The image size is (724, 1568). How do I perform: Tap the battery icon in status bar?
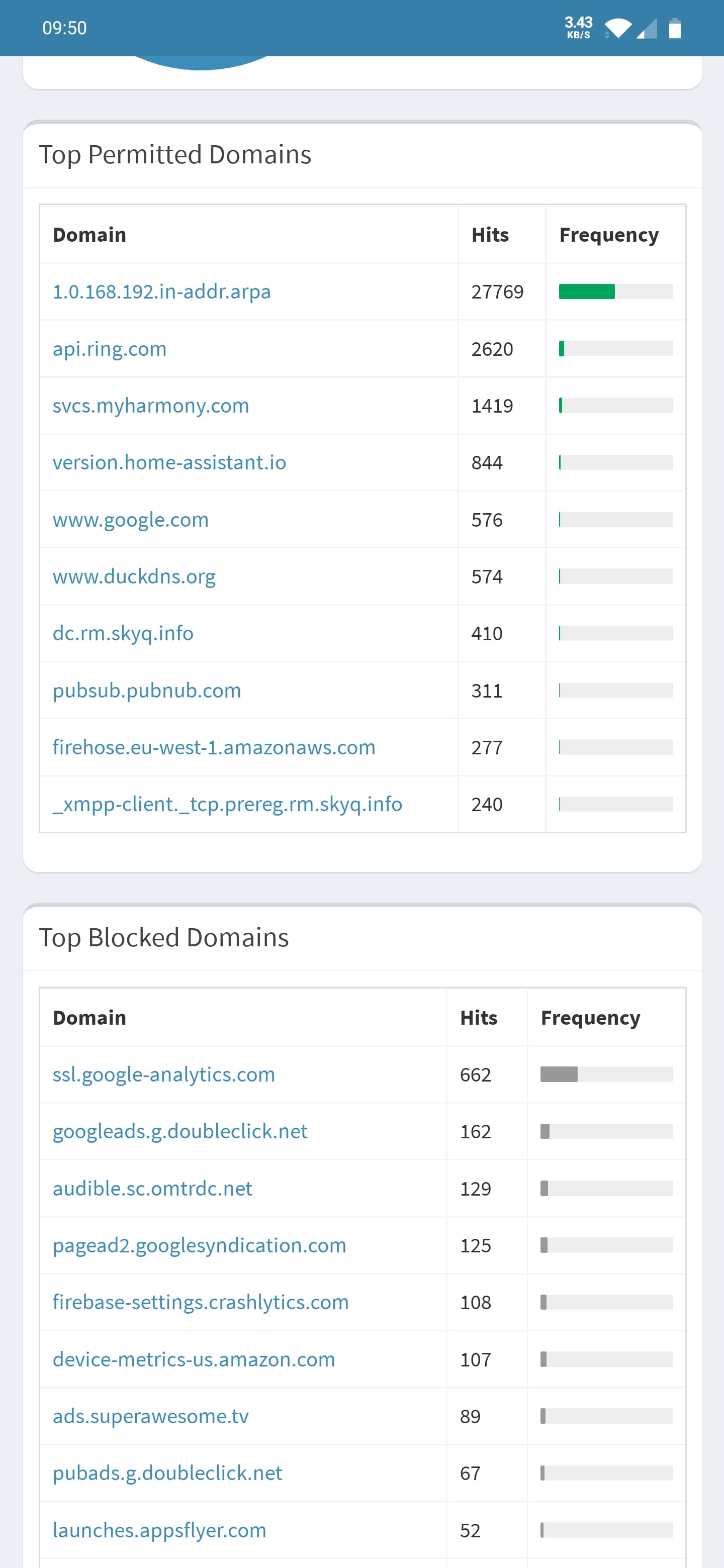(x=675, y=28)
